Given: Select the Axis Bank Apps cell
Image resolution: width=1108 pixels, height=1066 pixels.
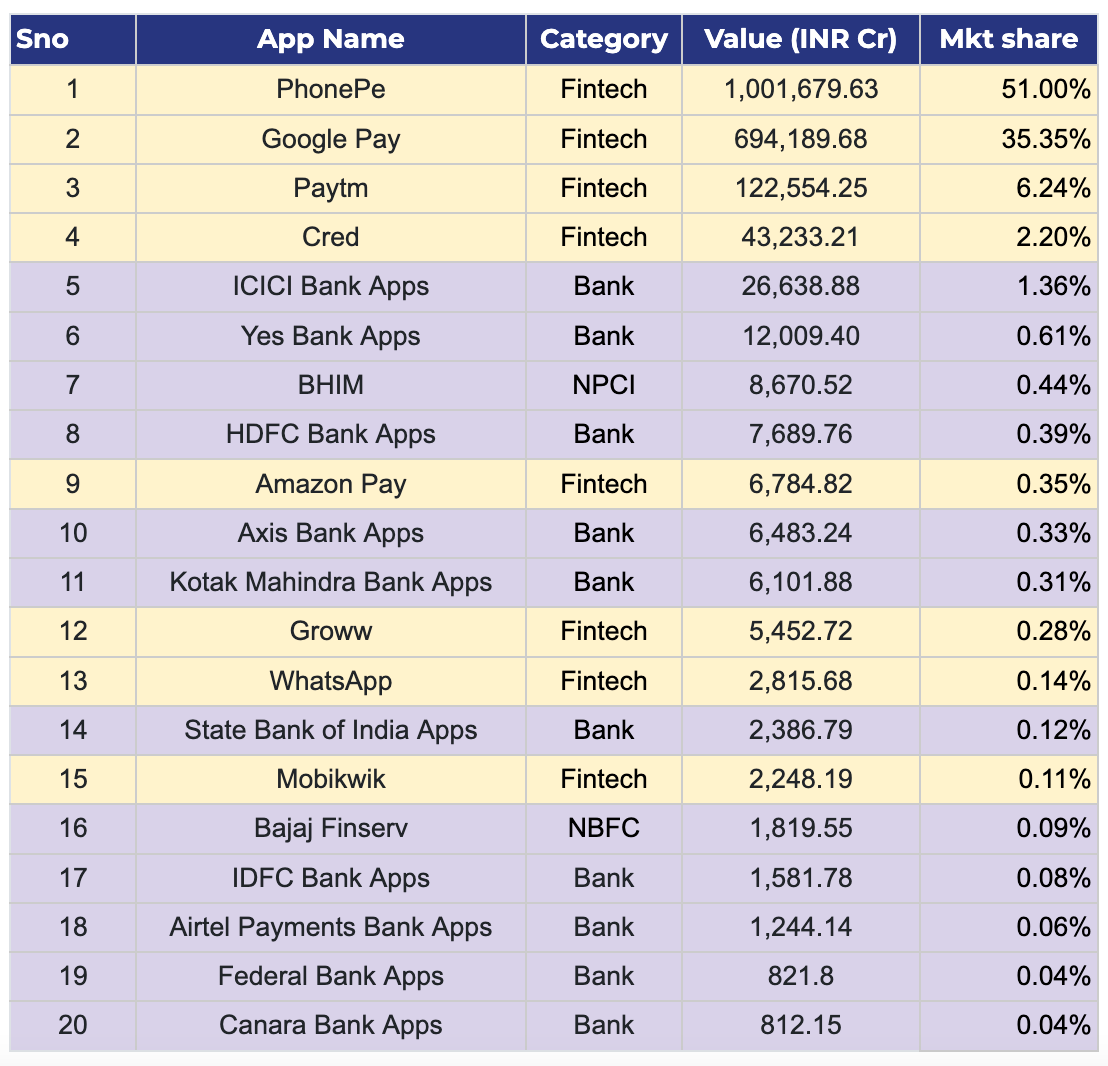Looking at the screenshot, I should point(331,533).
